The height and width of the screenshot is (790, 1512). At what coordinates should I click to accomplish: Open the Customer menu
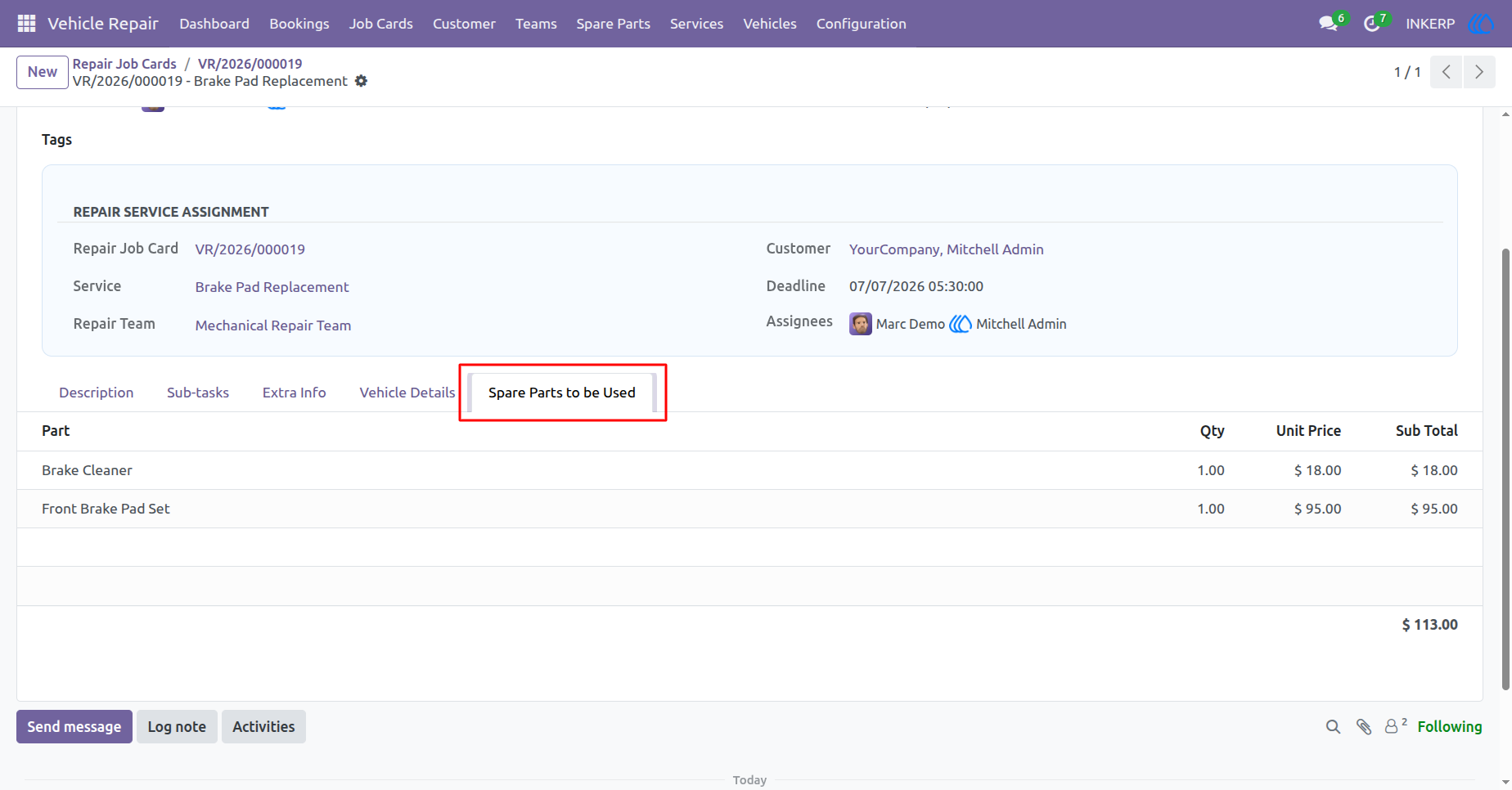tap(464, 24)
